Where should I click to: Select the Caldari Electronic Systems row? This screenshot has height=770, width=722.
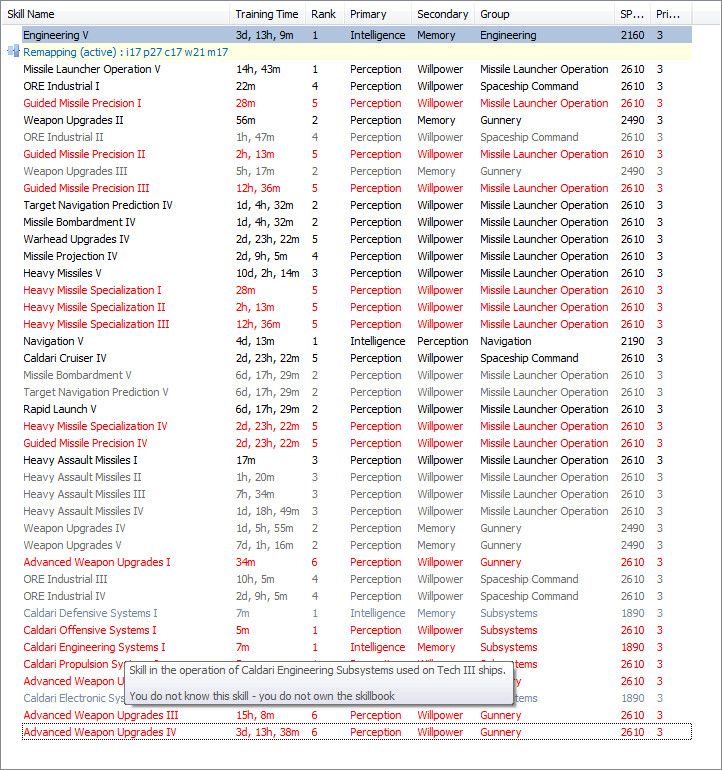74,698
